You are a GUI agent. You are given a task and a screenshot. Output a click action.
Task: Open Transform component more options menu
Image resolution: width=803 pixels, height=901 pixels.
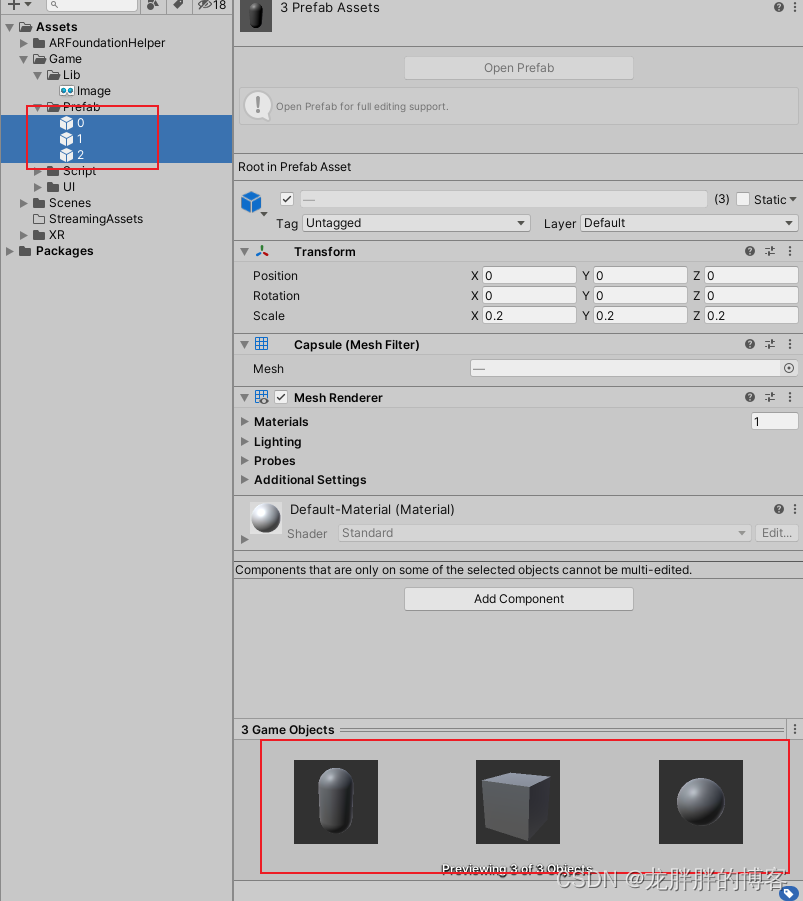790,251
